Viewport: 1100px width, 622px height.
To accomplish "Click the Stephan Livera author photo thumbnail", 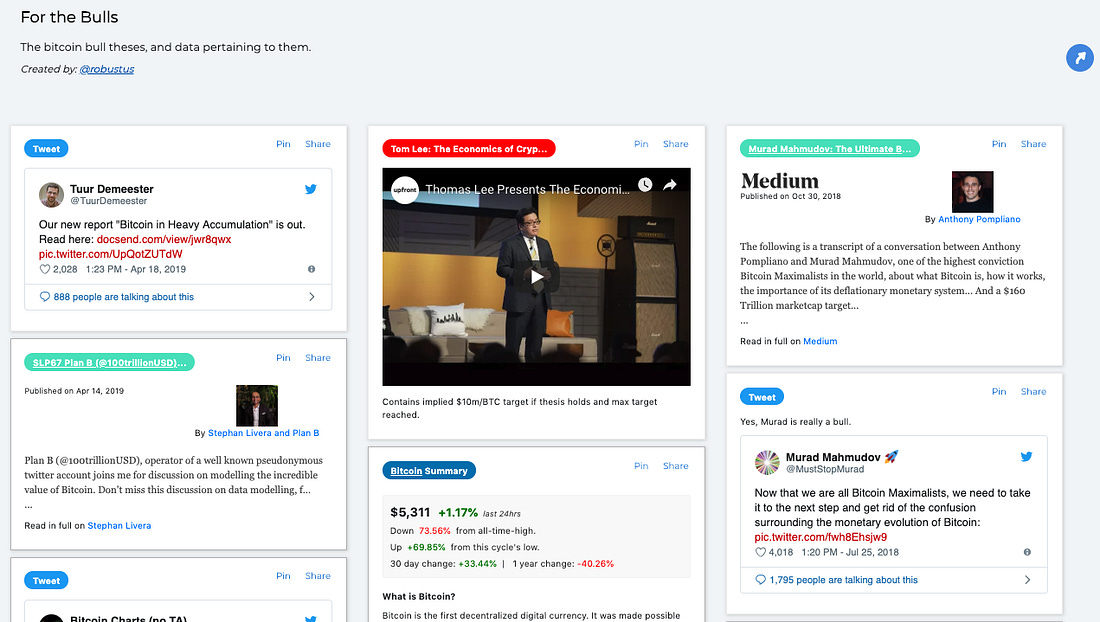I will [x=257, y=406].
